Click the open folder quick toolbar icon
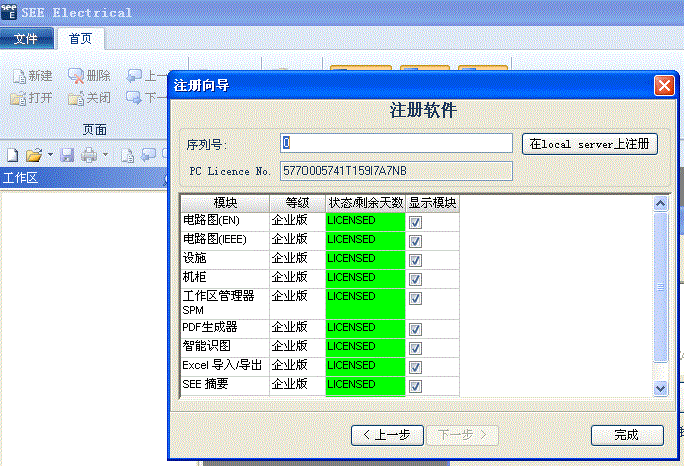The width and height of the screenshot is (684, 466). click(34, 155)
